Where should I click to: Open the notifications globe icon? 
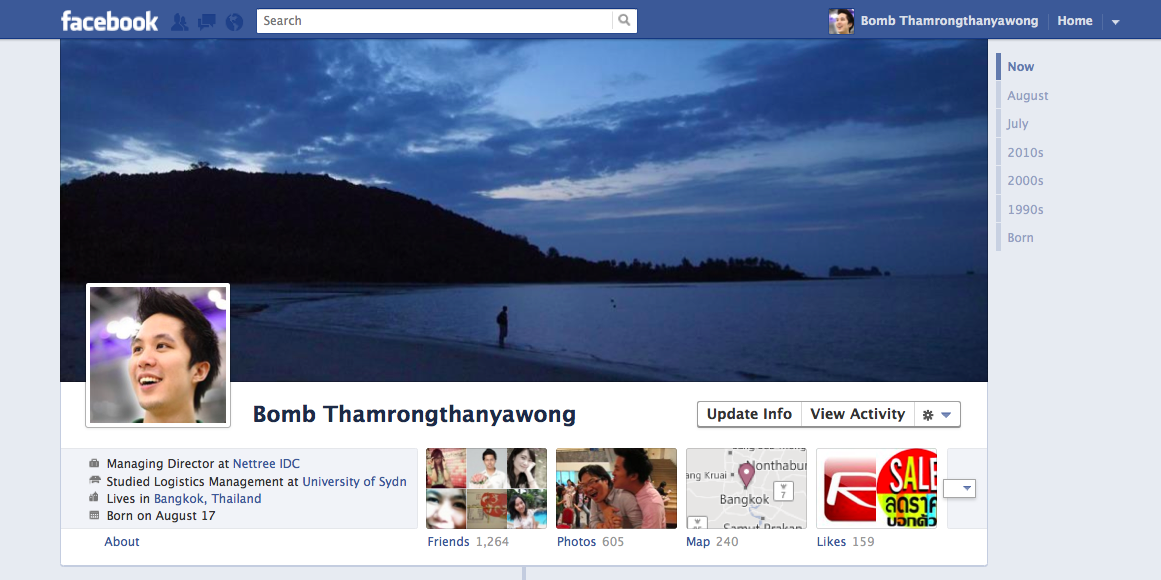pyautogui.click(x=234, y=21)
